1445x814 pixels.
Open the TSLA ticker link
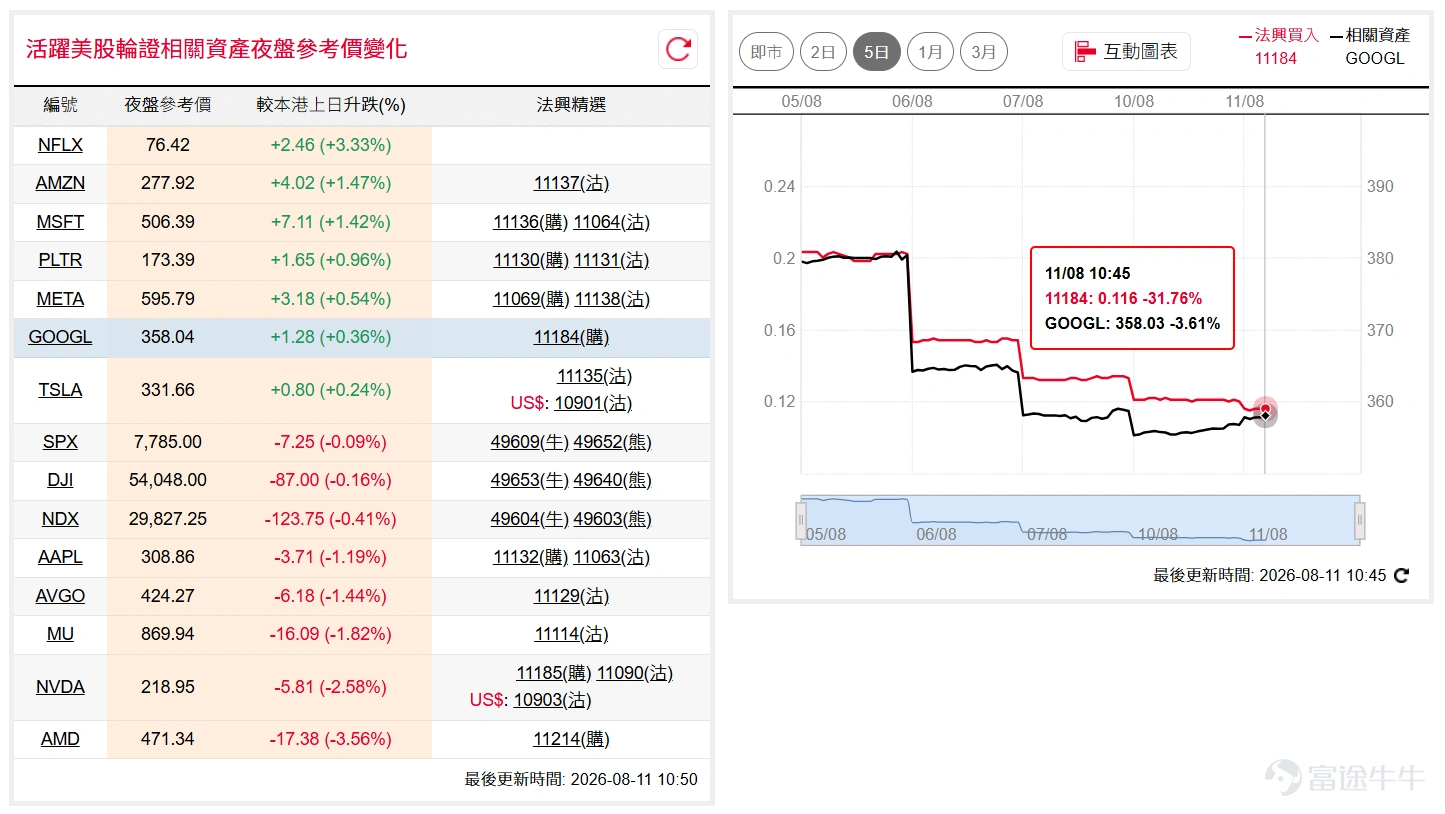tap(60, 390)
